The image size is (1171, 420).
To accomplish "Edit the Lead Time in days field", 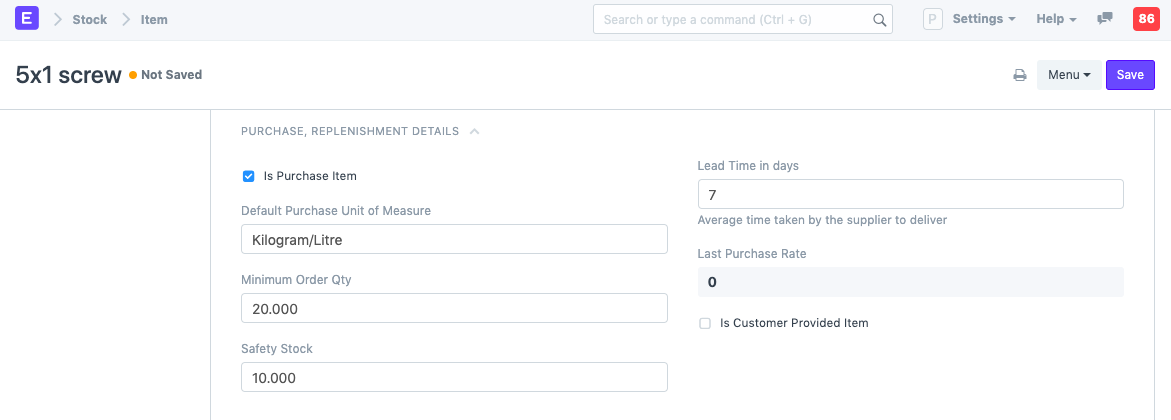I will (x=910, y=194).
